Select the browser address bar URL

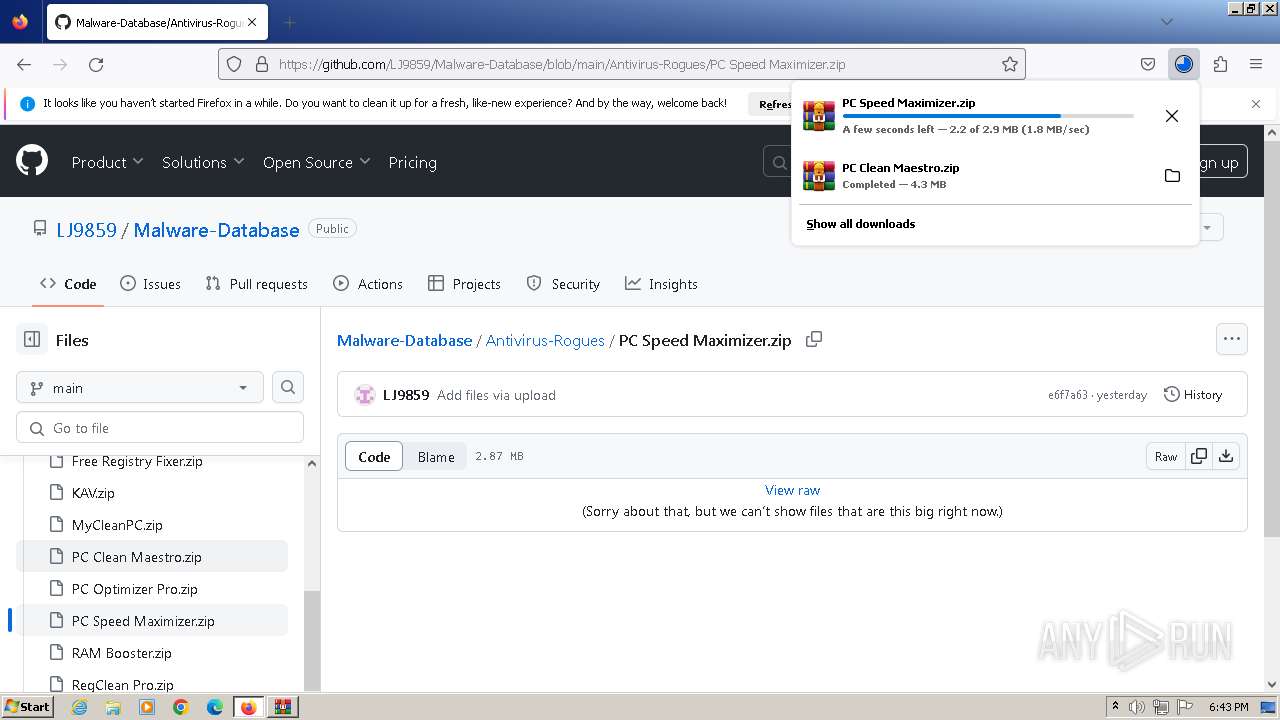click(561, 64)
